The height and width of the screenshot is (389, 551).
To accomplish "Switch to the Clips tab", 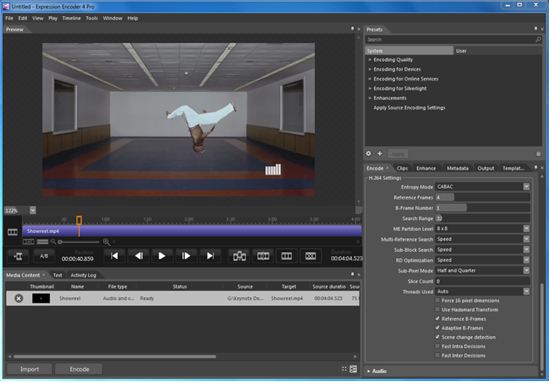I will (x=402, y=168).
